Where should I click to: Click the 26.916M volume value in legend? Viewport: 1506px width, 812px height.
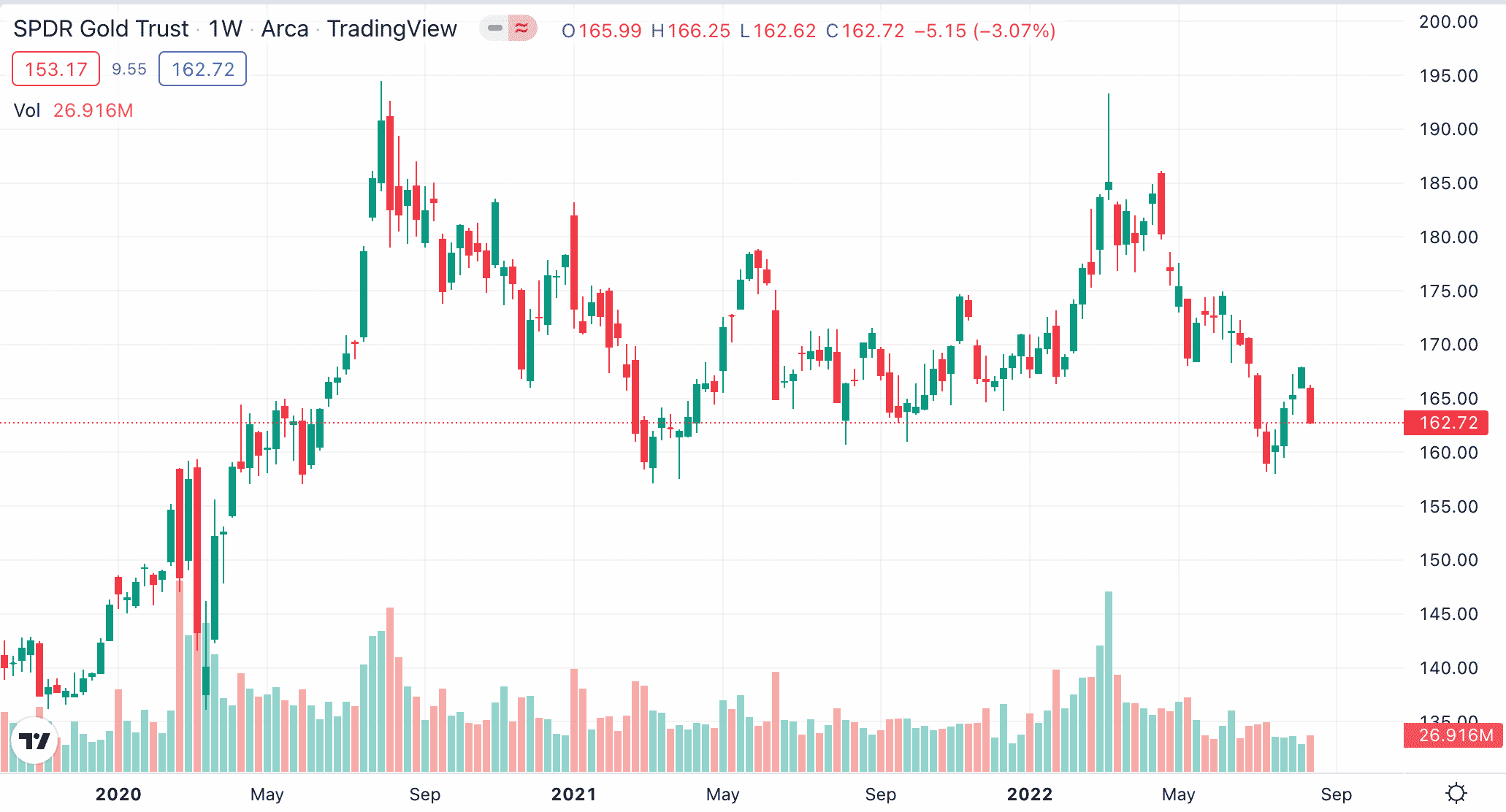click(93, 110)
